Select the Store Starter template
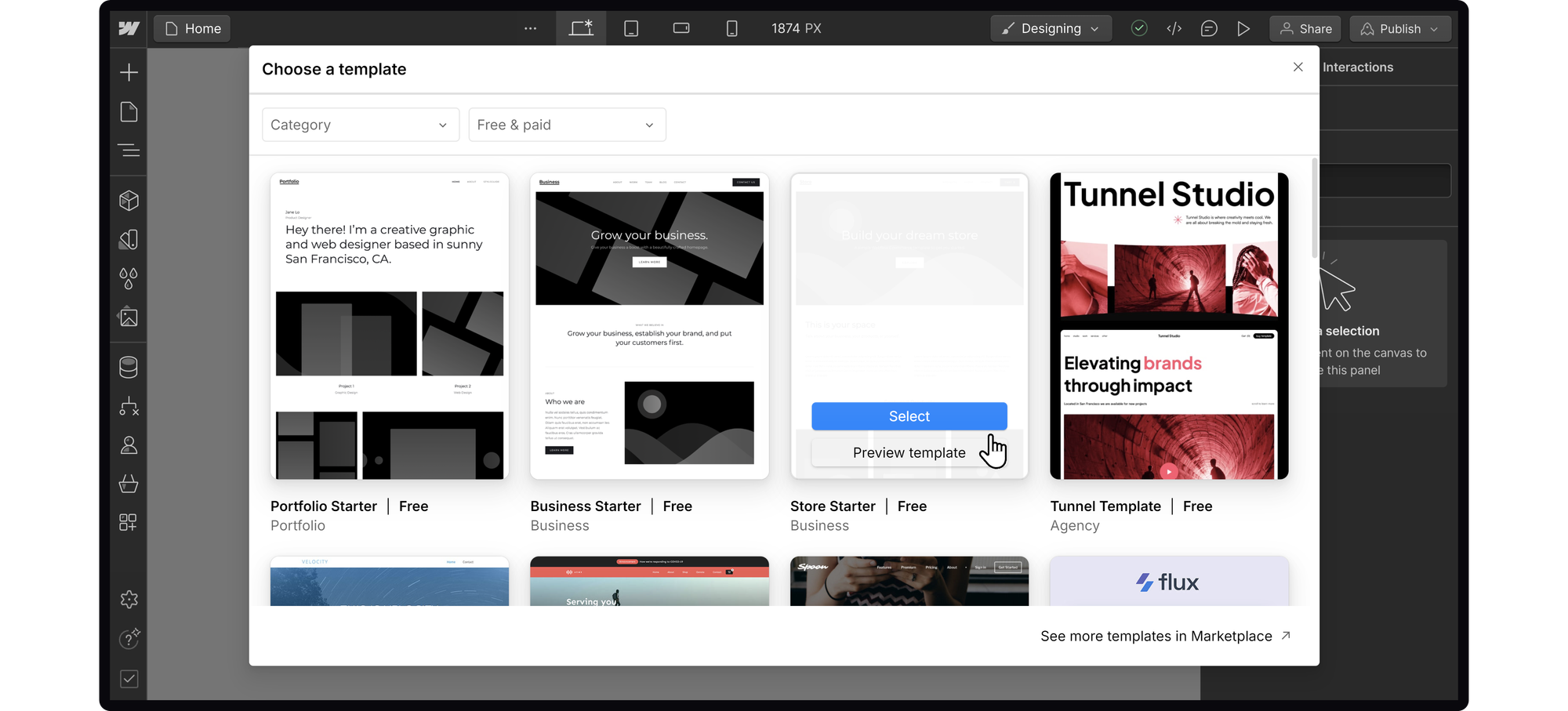The height and width of the screenshot is (711, 1568). [909, 416]
